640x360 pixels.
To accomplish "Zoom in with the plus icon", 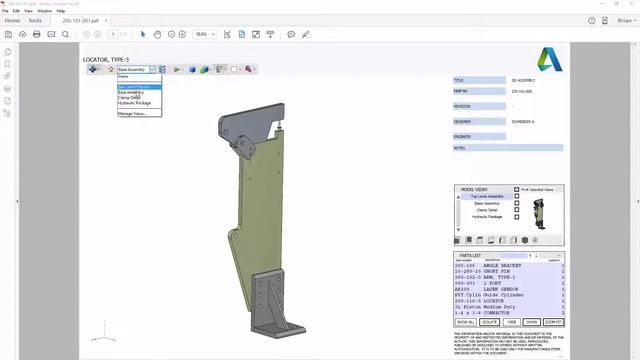I will (182, 35).
